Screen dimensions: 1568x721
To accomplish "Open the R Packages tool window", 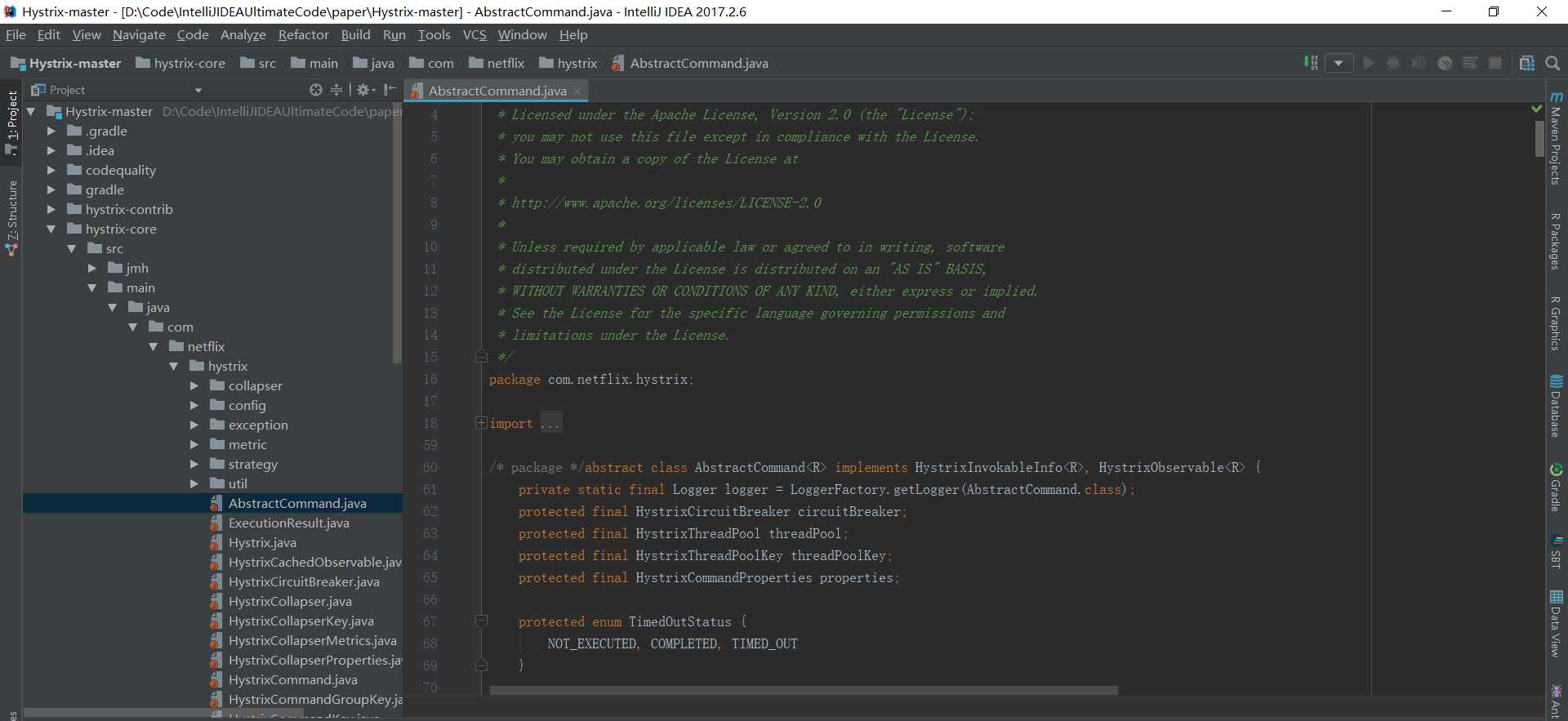I will (1557, 241).
